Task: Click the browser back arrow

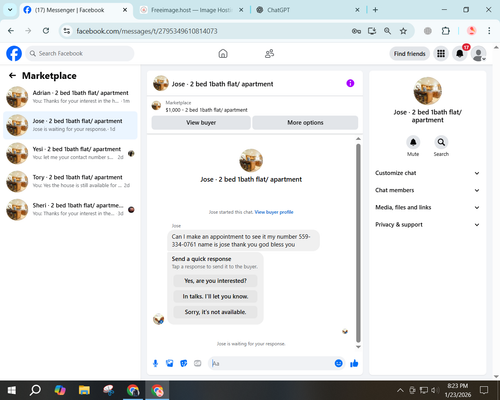Action: [11, 31]
